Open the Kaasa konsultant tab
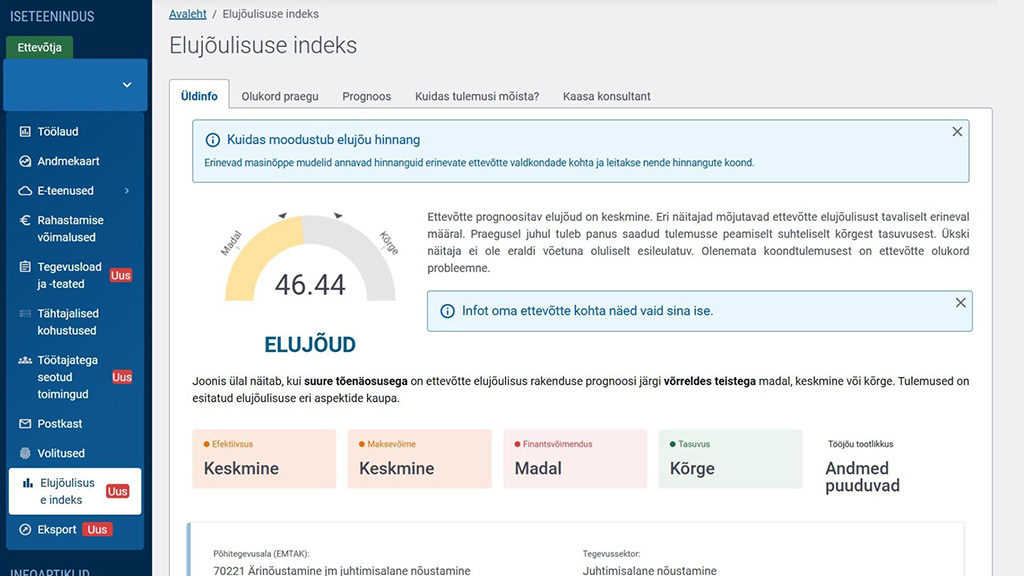 point(606,97)
